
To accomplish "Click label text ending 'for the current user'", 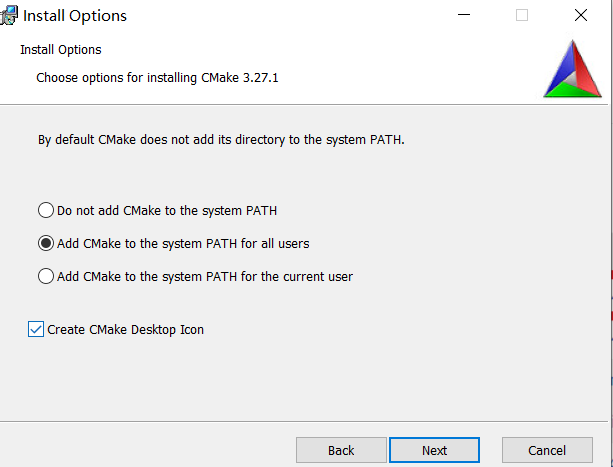I will click(205, 276).
